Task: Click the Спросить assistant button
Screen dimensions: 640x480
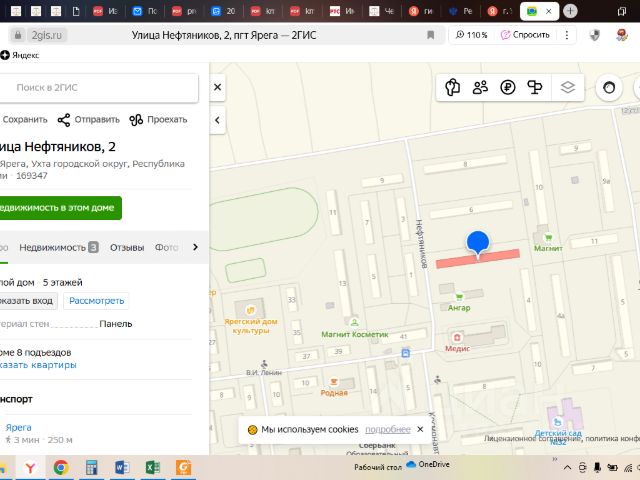Action: (x=525, y=35)
